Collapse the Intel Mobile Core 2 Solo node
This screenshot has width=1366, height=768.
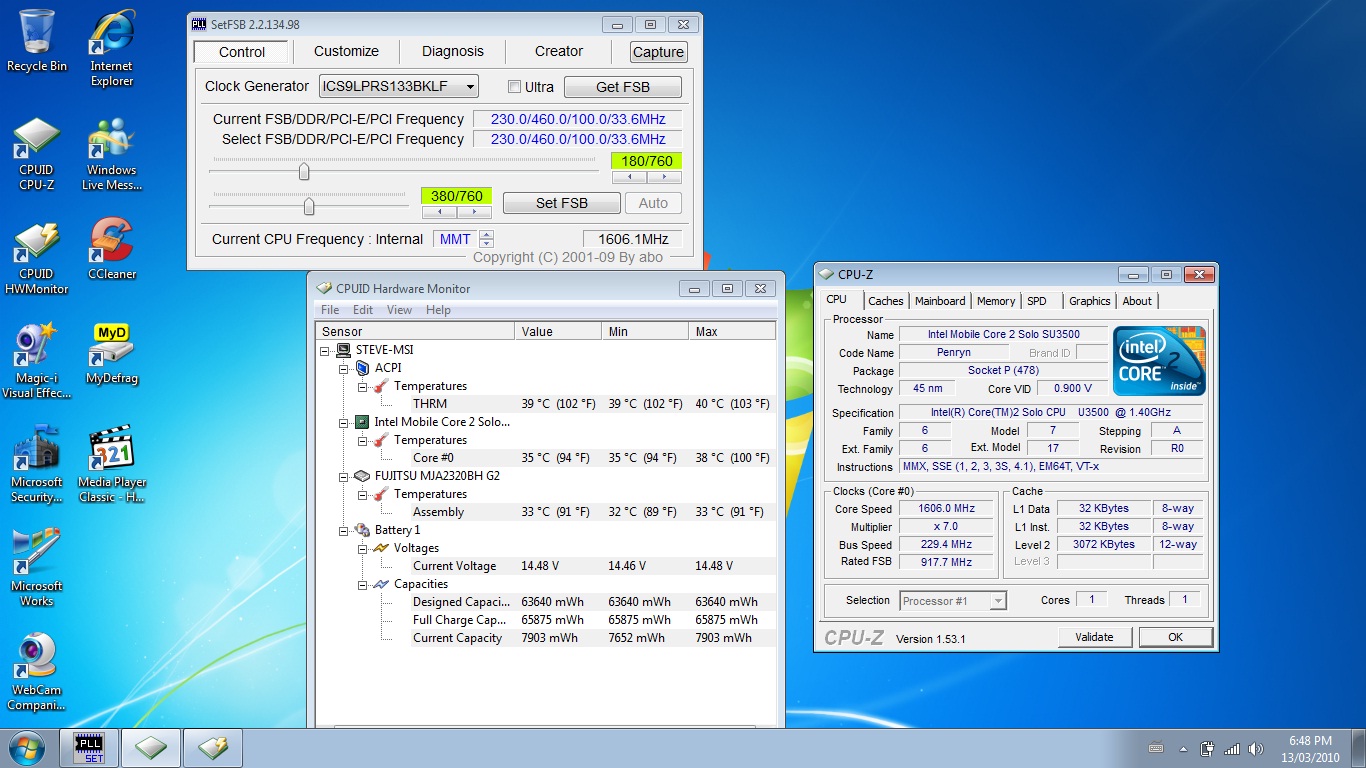tap(343, 422)
